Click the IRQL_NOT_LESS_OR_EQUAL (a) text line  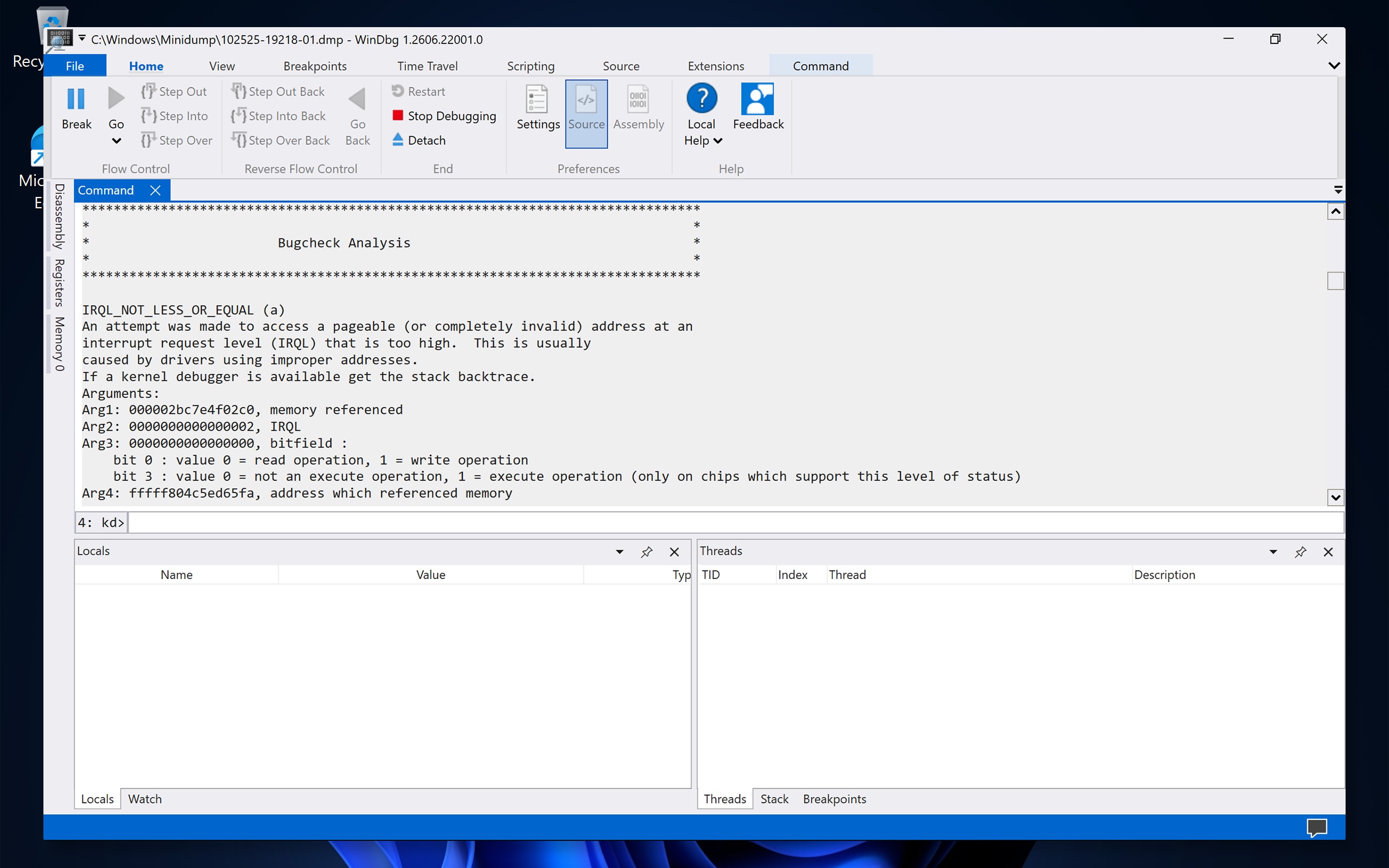click(x=183, y=310)
